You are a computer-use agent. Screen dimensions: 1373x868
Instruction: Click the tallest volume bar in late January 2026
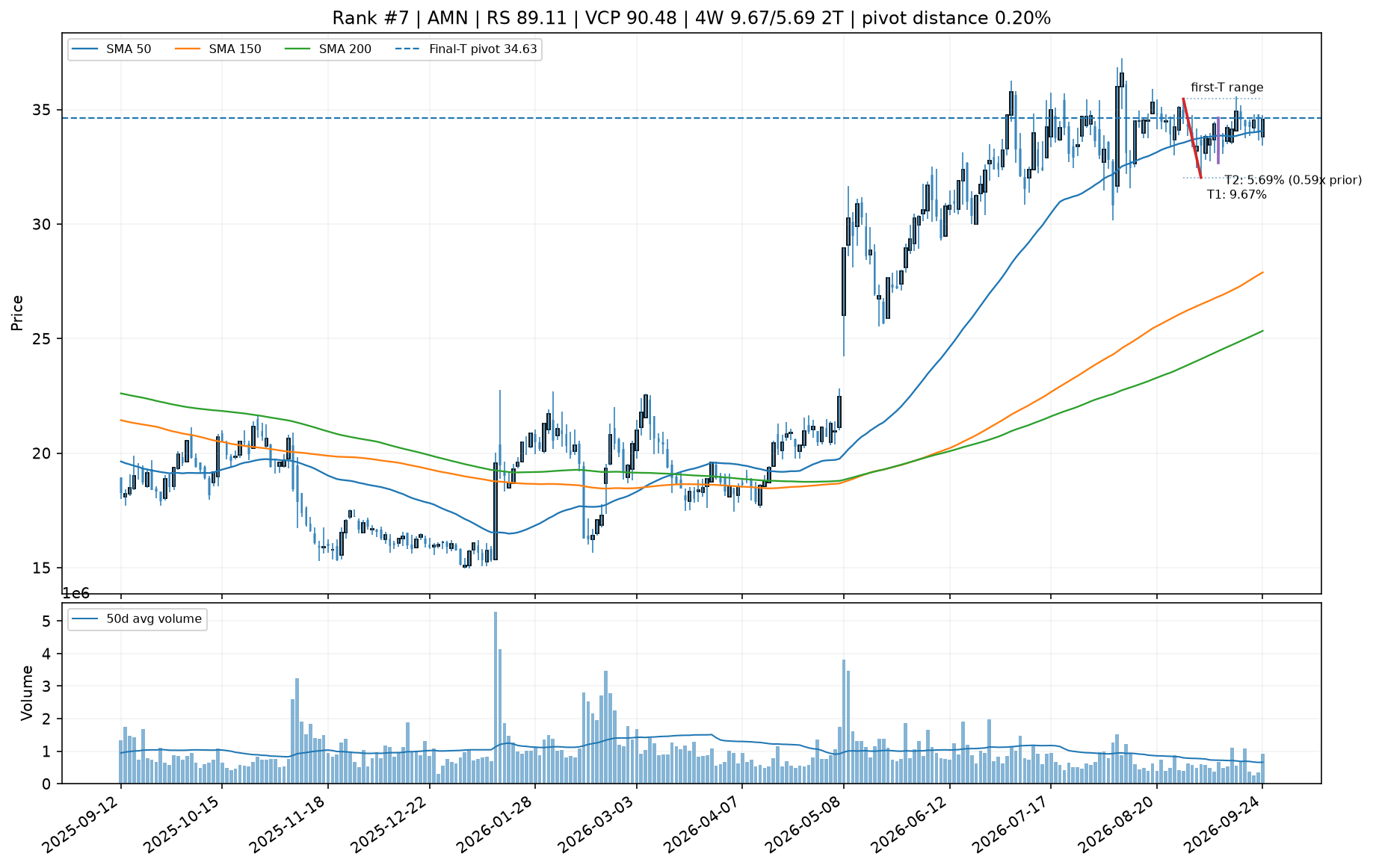pyautogui.click(x=496, y=698)
